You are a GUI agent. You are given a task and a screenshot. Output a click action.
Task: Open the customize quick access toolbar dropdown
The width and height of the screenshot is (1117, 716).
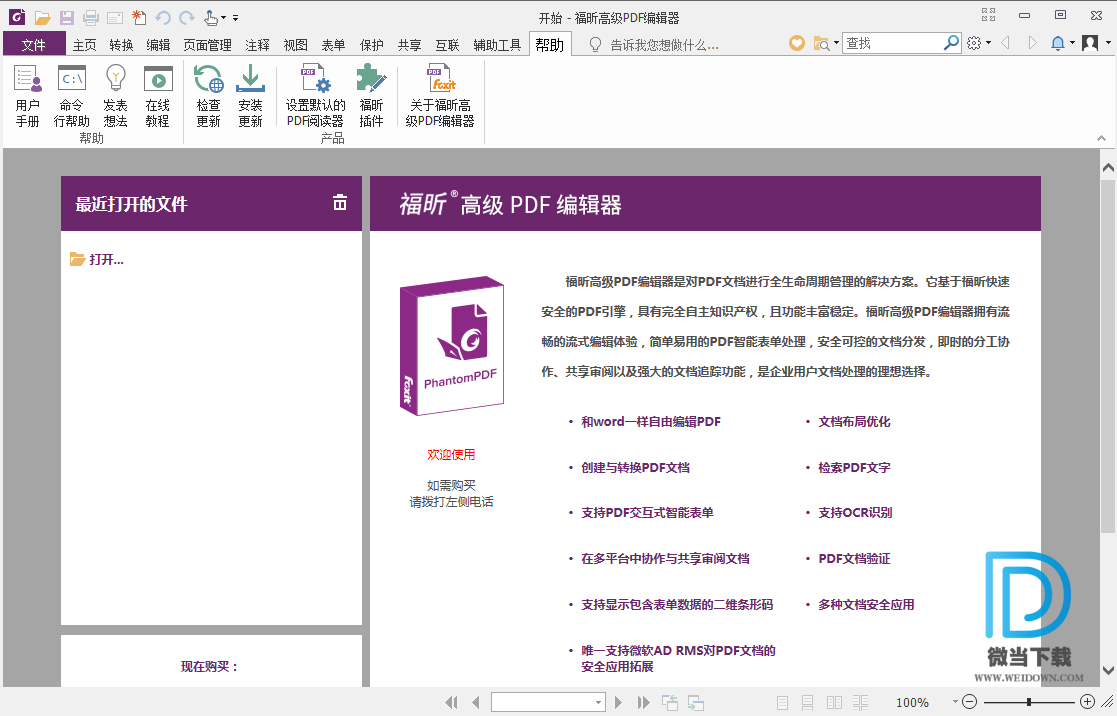tap(235, 18)
